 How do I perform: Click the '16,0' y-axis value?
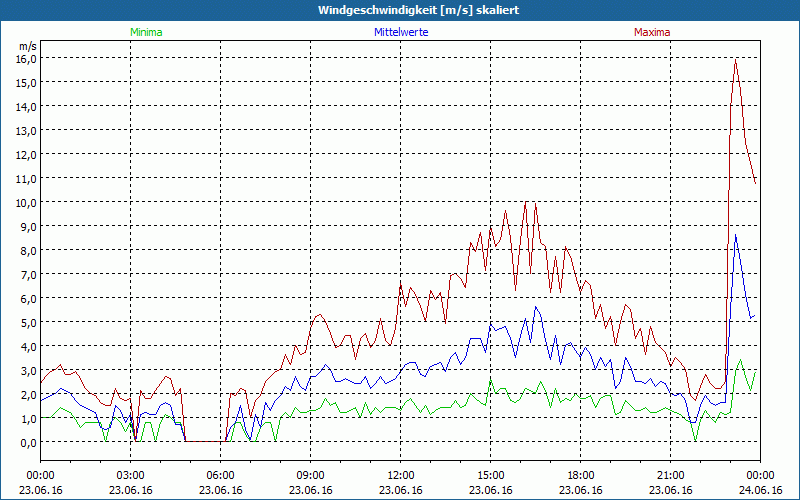click(x=28, y=58)
